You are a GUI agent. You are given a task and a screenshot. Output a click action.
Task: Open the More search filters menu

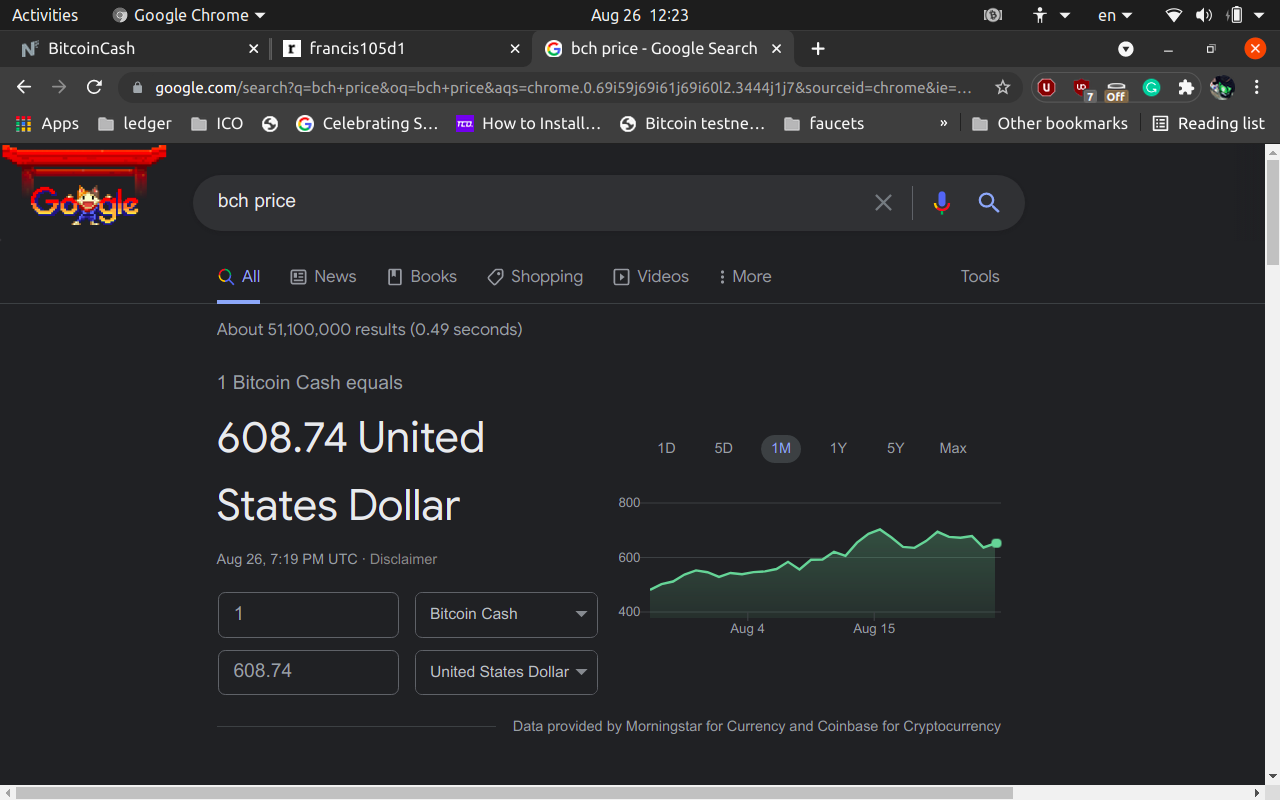coord(745,277)
